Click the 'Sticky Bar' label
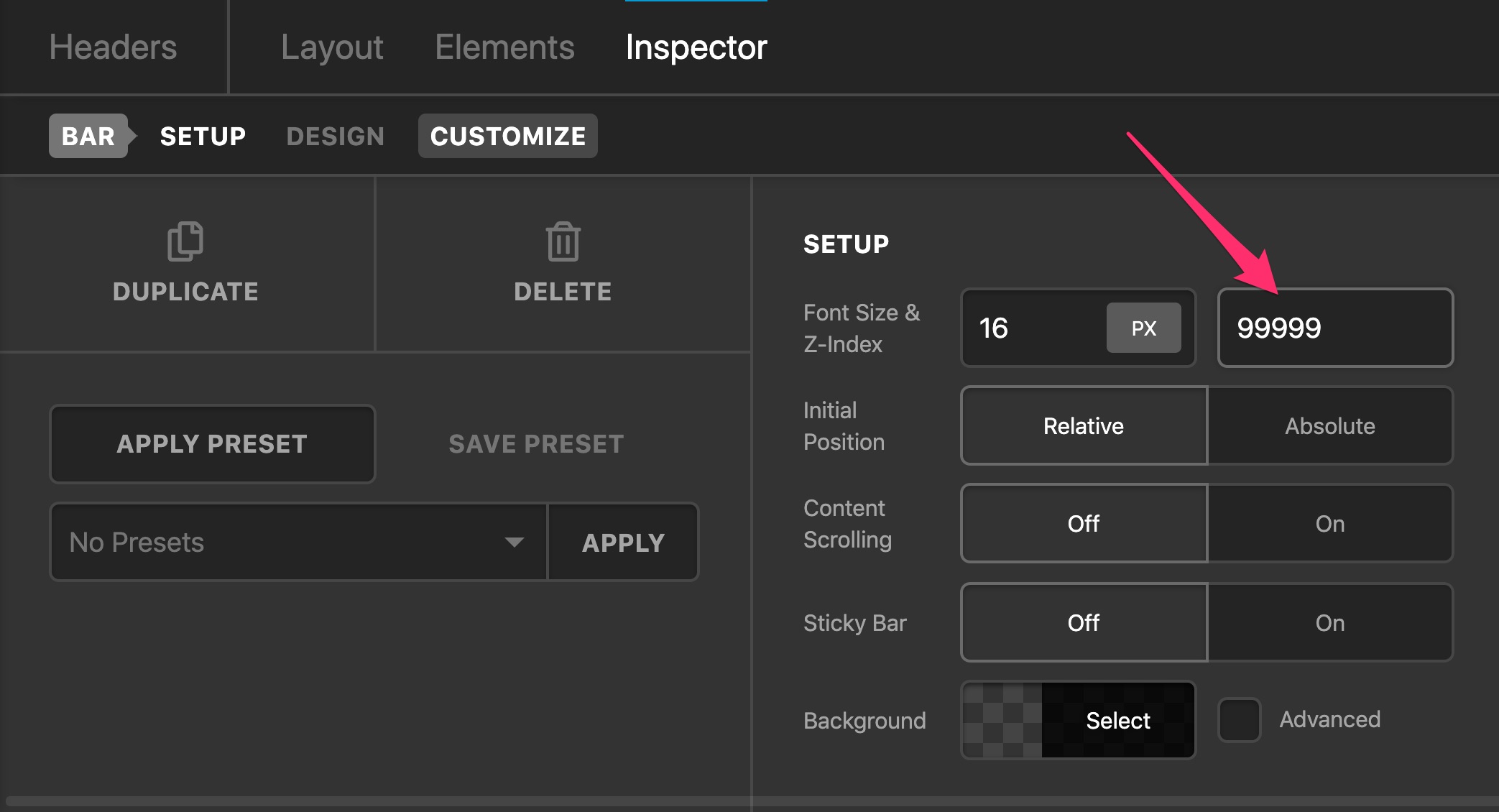Screen dimensions: 1499x812 coord(854,622)
